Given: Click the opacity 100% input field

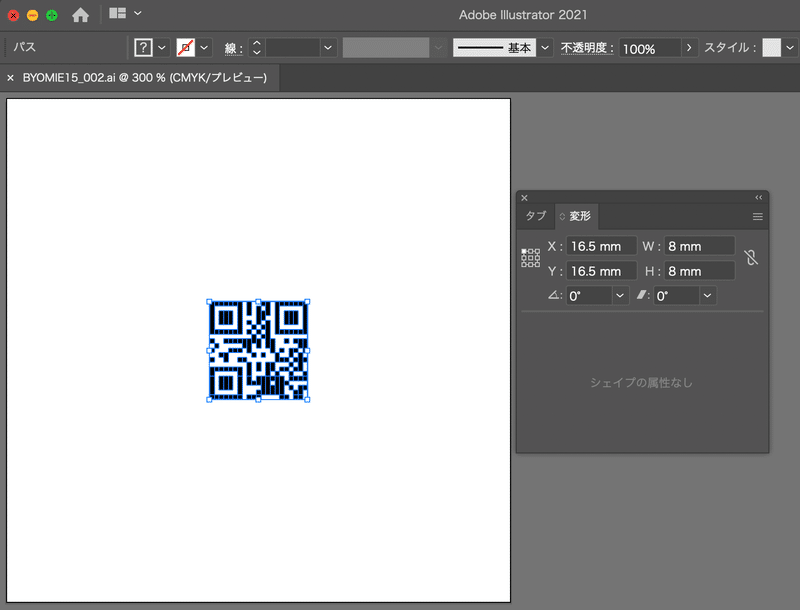Looking at the screenshot, I should [650, 48].
